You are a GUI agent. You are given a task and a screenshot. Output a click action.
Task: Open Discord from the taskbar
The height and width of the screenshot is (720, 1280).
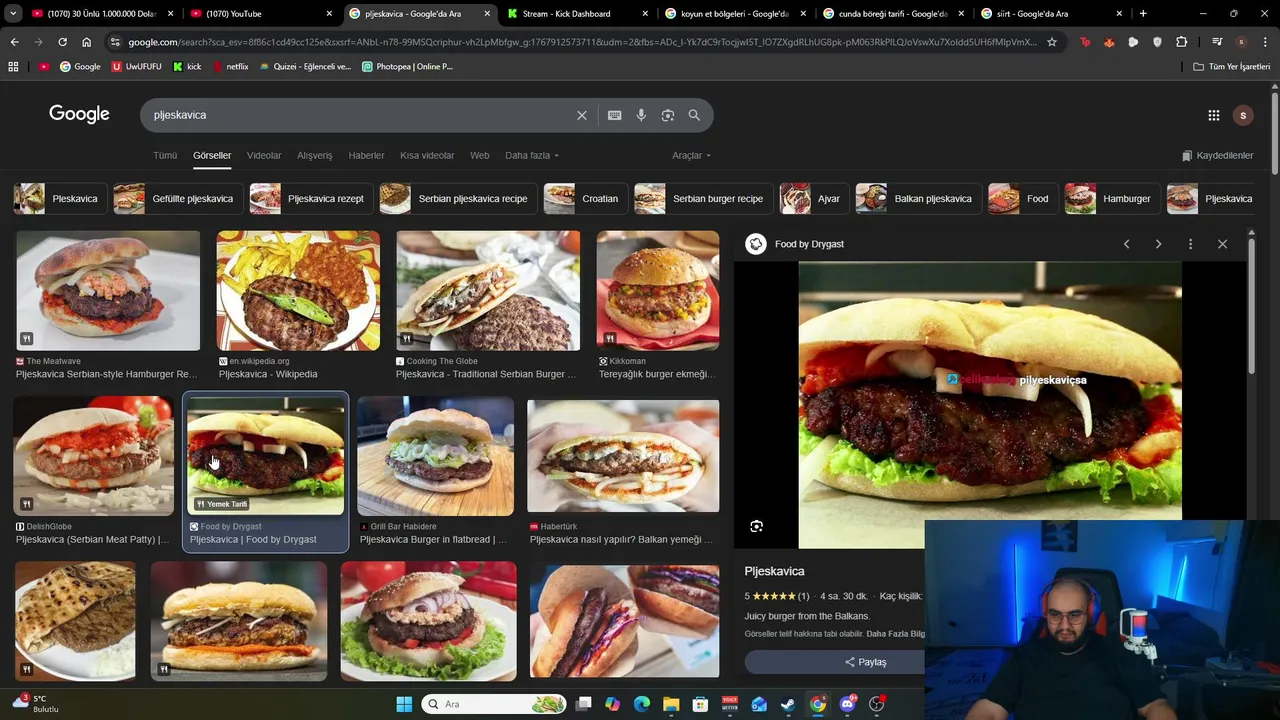pyautogui.click(x=847, y=704)
